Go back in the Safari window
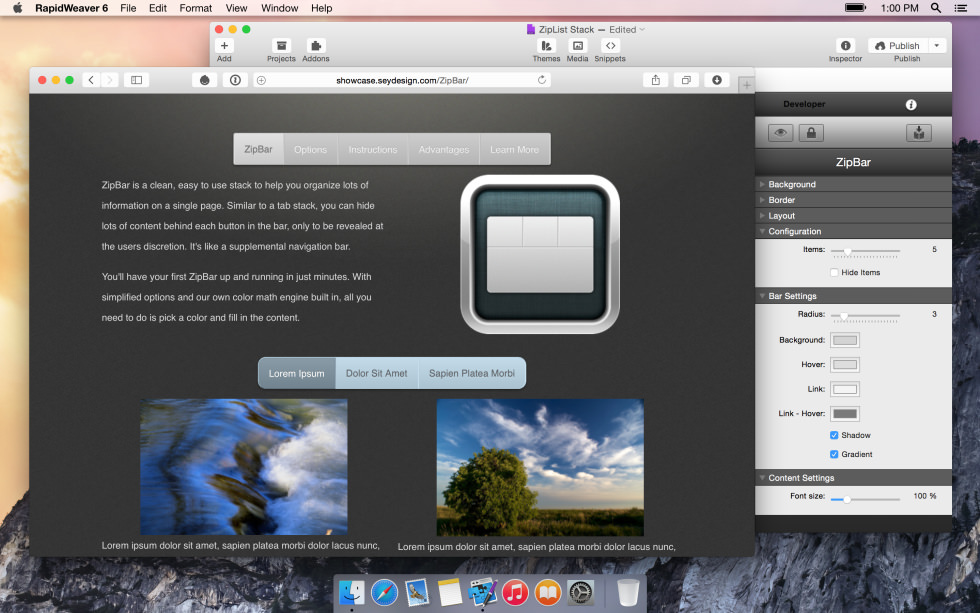 [x=91, y=80]
